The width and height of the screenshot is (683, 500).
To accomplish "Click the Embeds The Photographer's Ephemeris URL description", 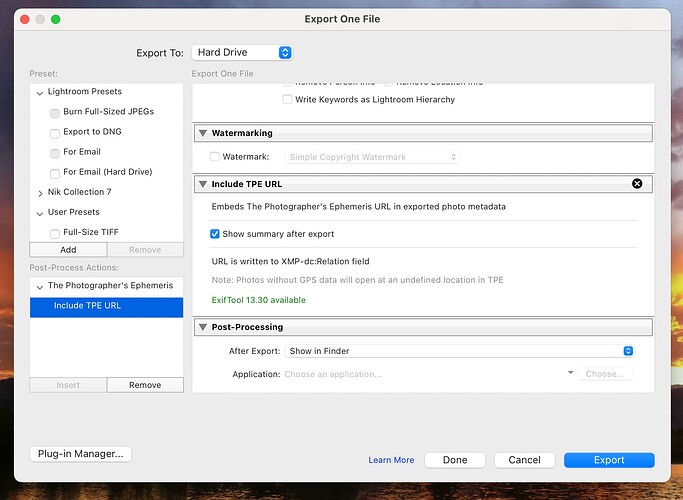I will coord(358,206).
